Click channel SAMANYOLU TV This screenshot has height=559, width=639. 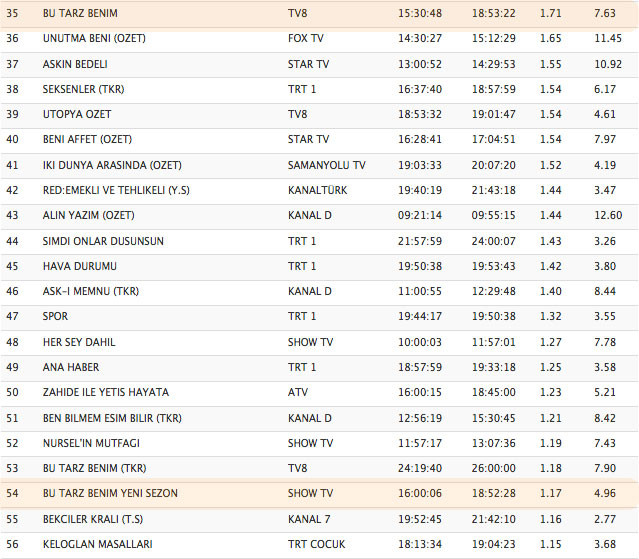327,165
